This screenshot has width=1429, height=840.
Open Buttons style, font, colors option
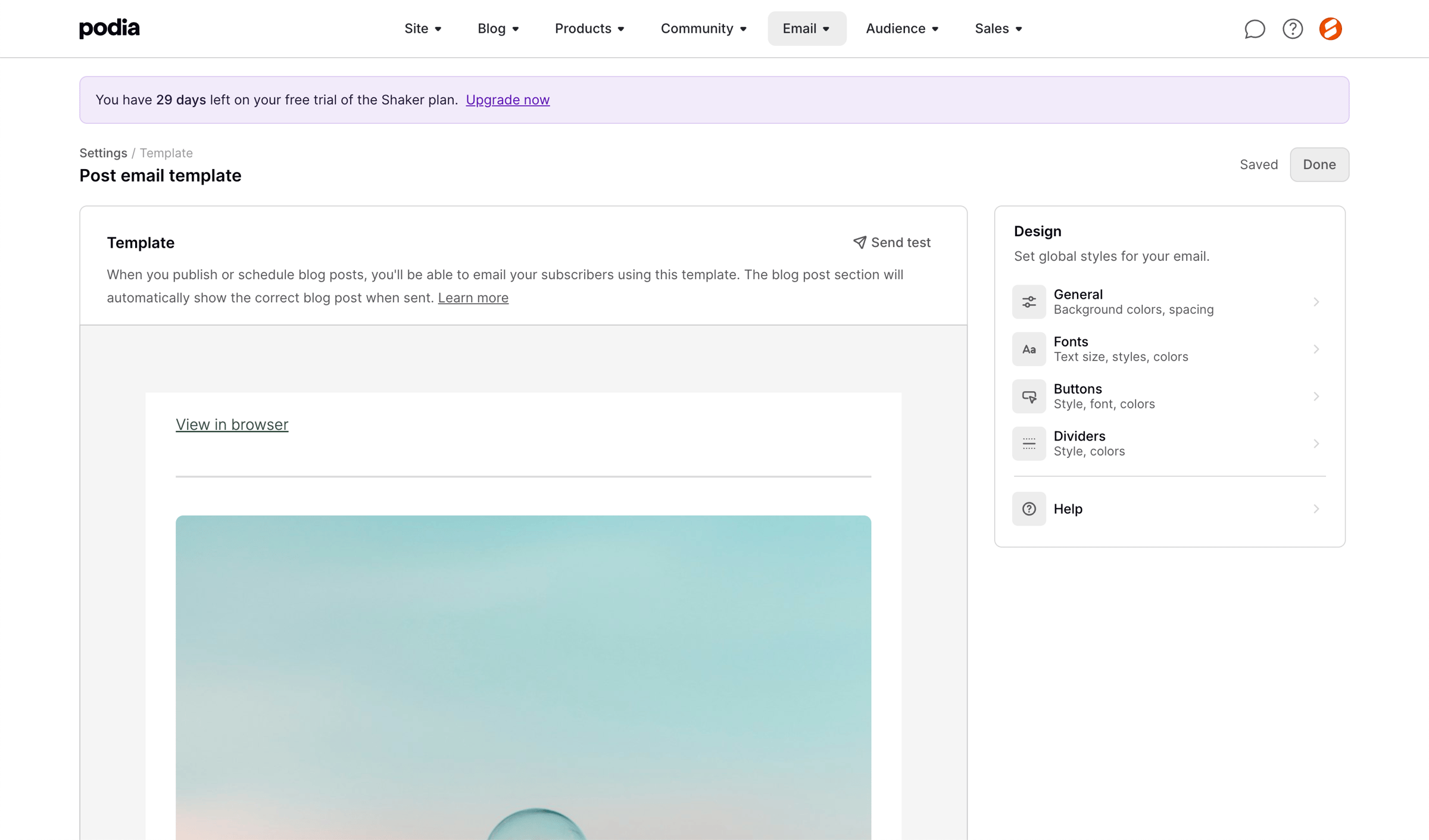(1169, 396)
